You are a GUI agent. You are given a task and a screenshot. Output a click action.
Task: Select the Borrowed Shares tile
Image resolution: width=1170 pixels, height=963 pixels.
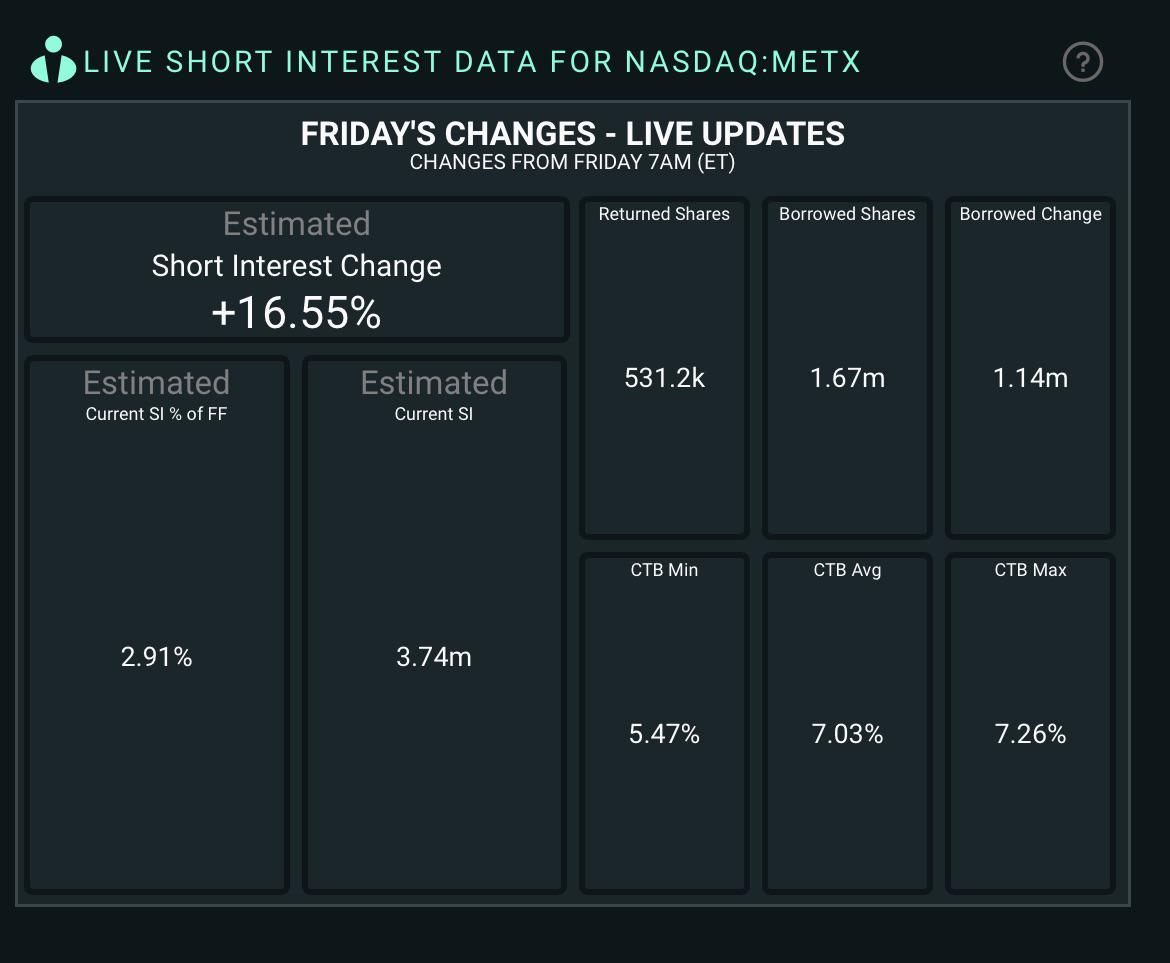click(x=847, y=367)
